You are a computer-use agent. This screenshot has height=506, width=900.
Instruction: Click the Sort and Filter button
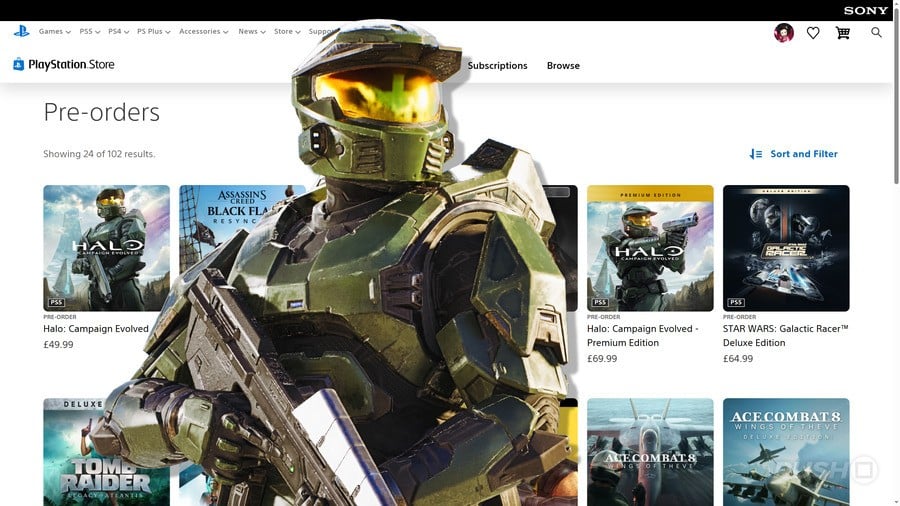(793, 154)
